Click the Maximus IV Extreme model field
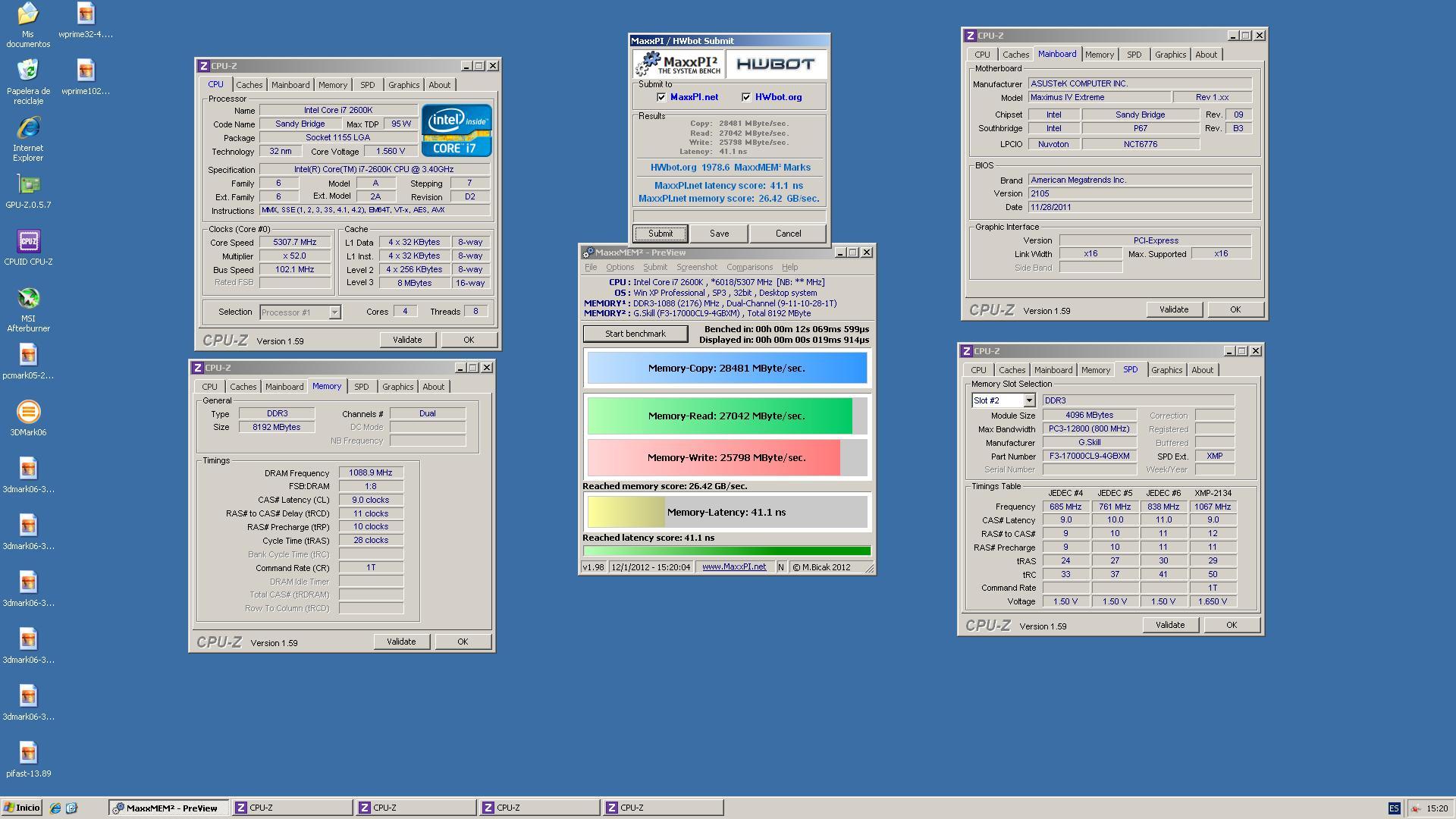This screenshot has width=1456, height=819. 1098,97
